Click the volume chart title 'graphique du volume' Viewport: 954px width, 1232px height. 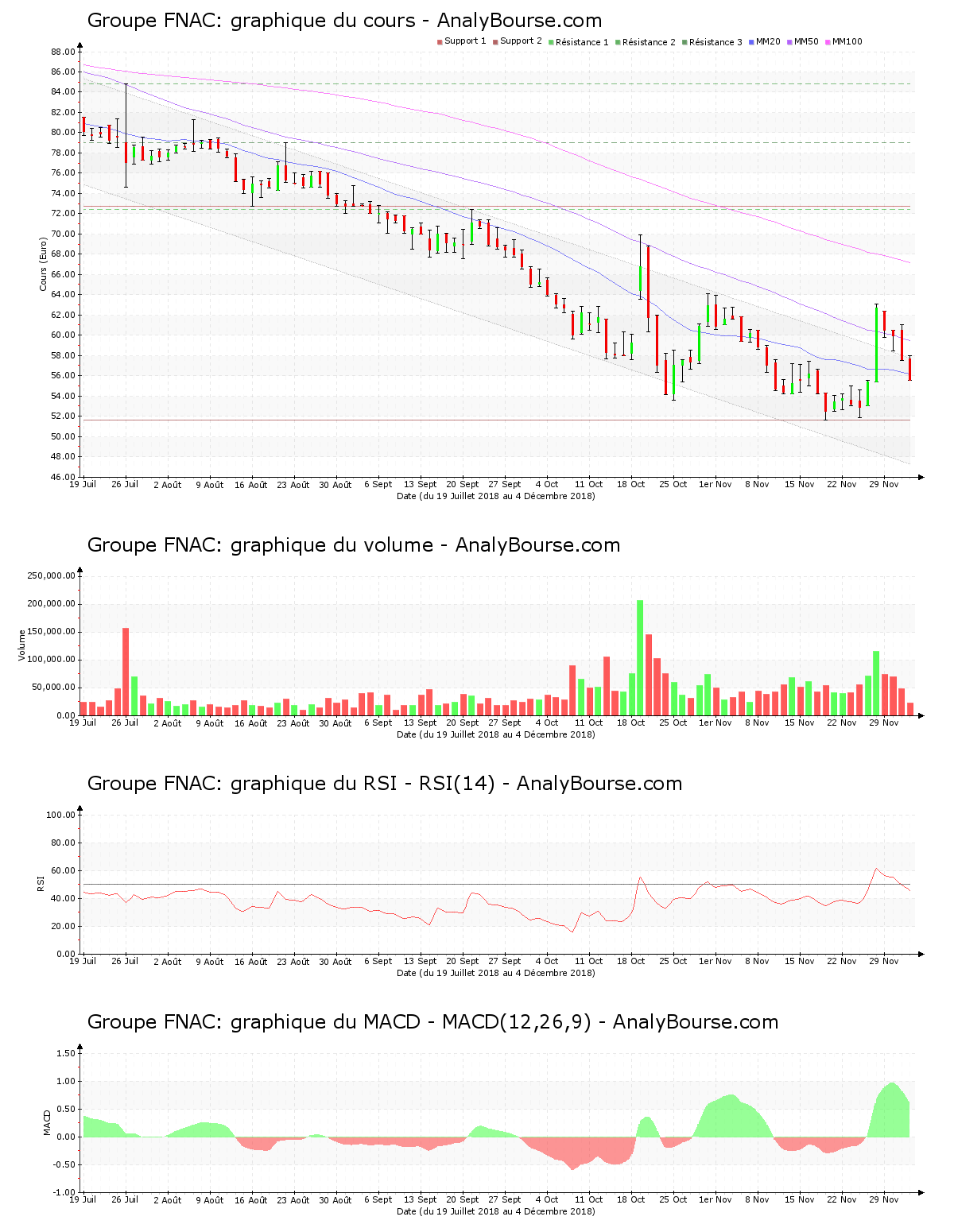332,546
